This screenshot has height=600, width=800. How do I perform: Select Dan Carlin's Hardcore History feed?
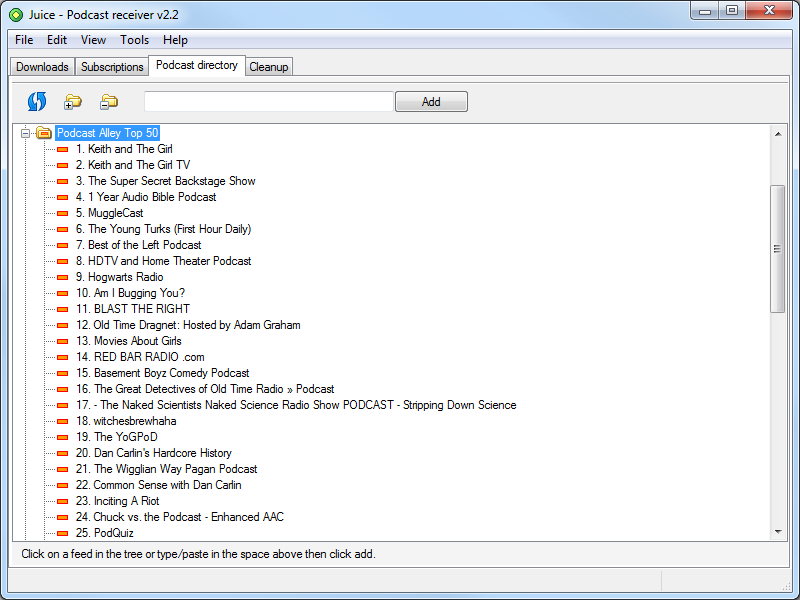coord(160,453)
